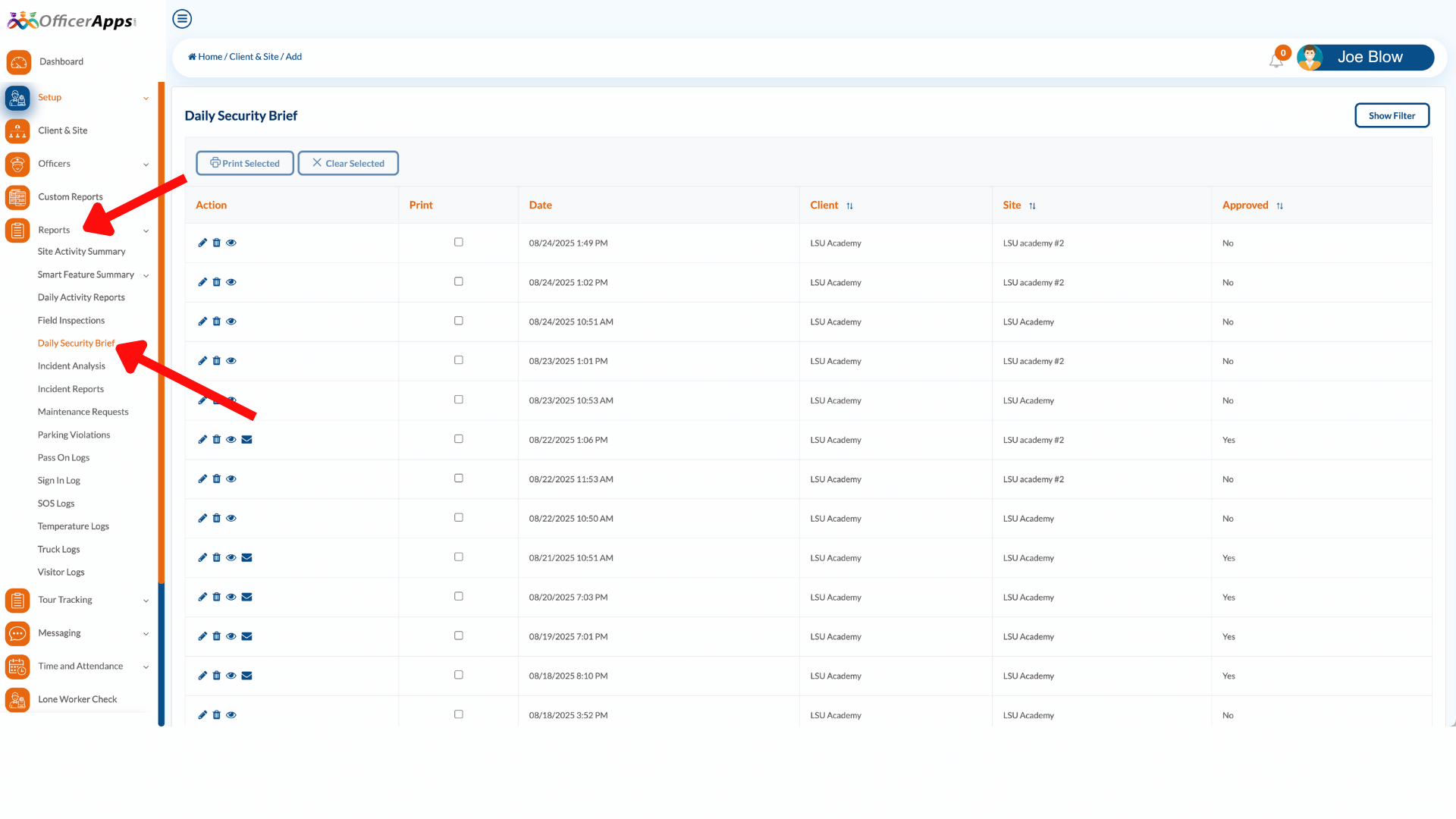The height and width of the screenshot is (819, 1456).
Task: Check print box for 08/22/2025 1:06 PM
Action: click(458, 439)
